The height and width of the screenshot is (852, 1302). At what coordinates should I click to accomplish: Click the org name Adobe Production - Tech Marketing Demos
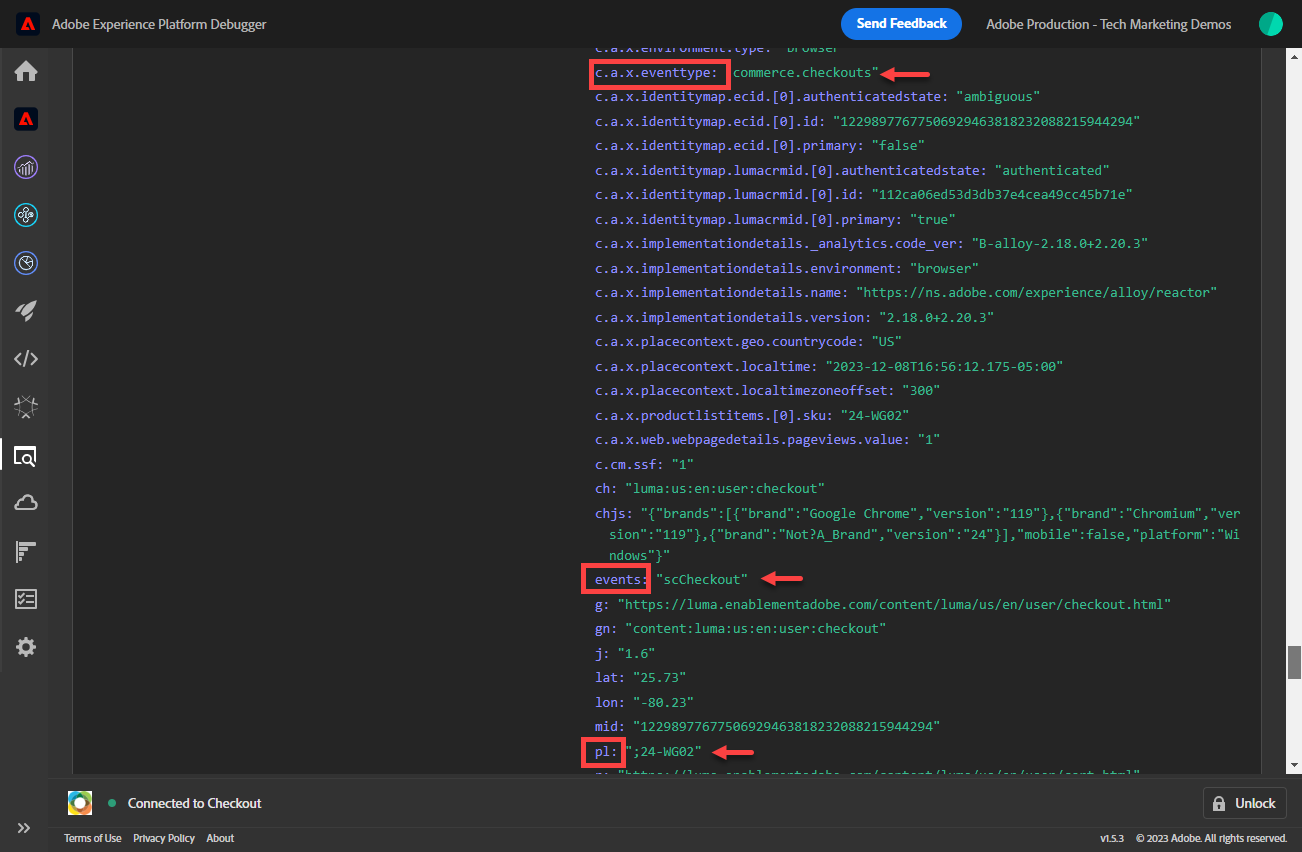click(1108, 24)
